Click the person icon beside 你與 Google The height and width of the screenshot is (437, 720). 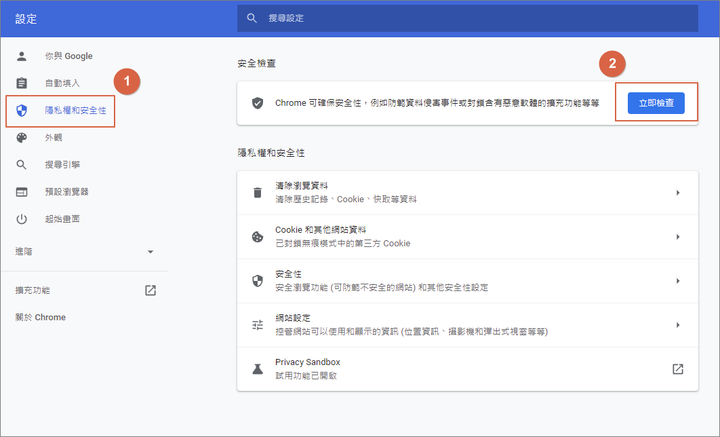coord(22,55)
